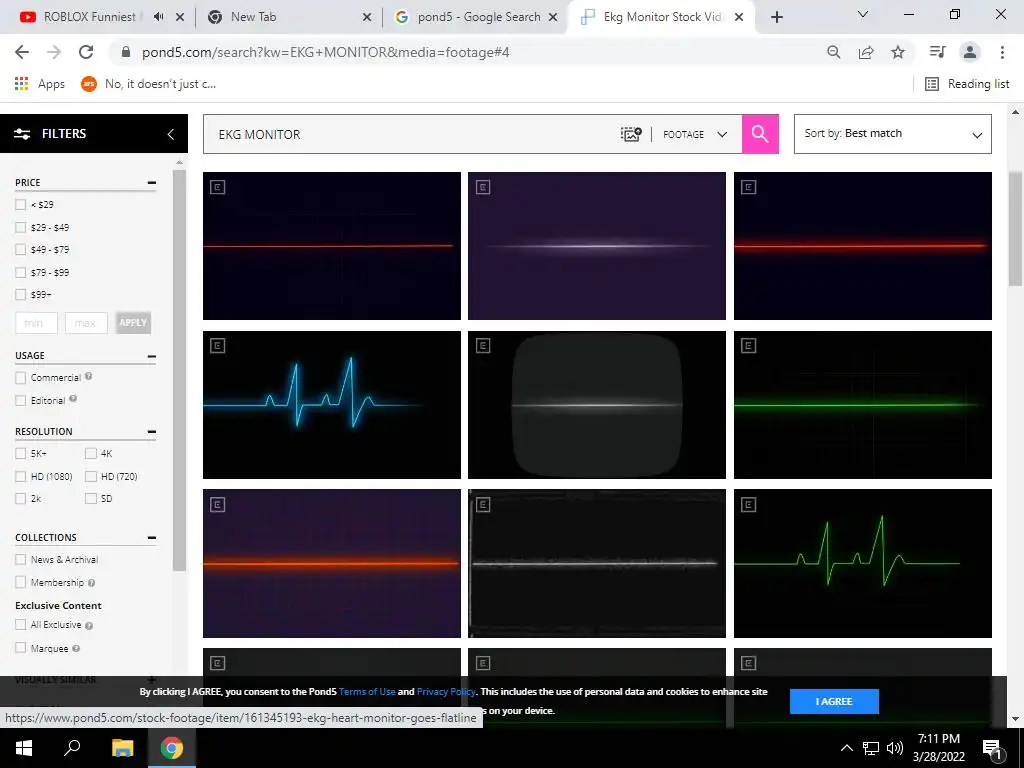Click the filters panel scrollbar
Viewport: 1024px width, 768px height.
pos(180,369)
